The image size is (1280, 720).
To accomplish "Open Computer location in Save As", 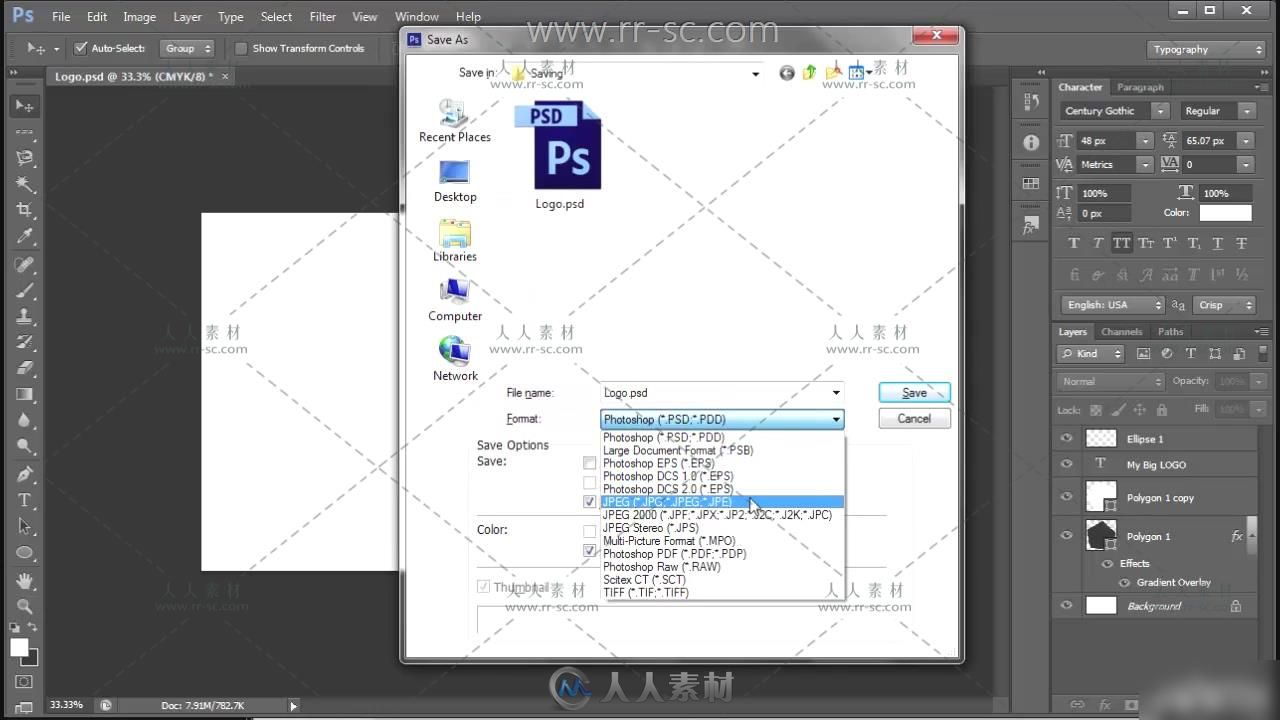I will click(455, 300).
